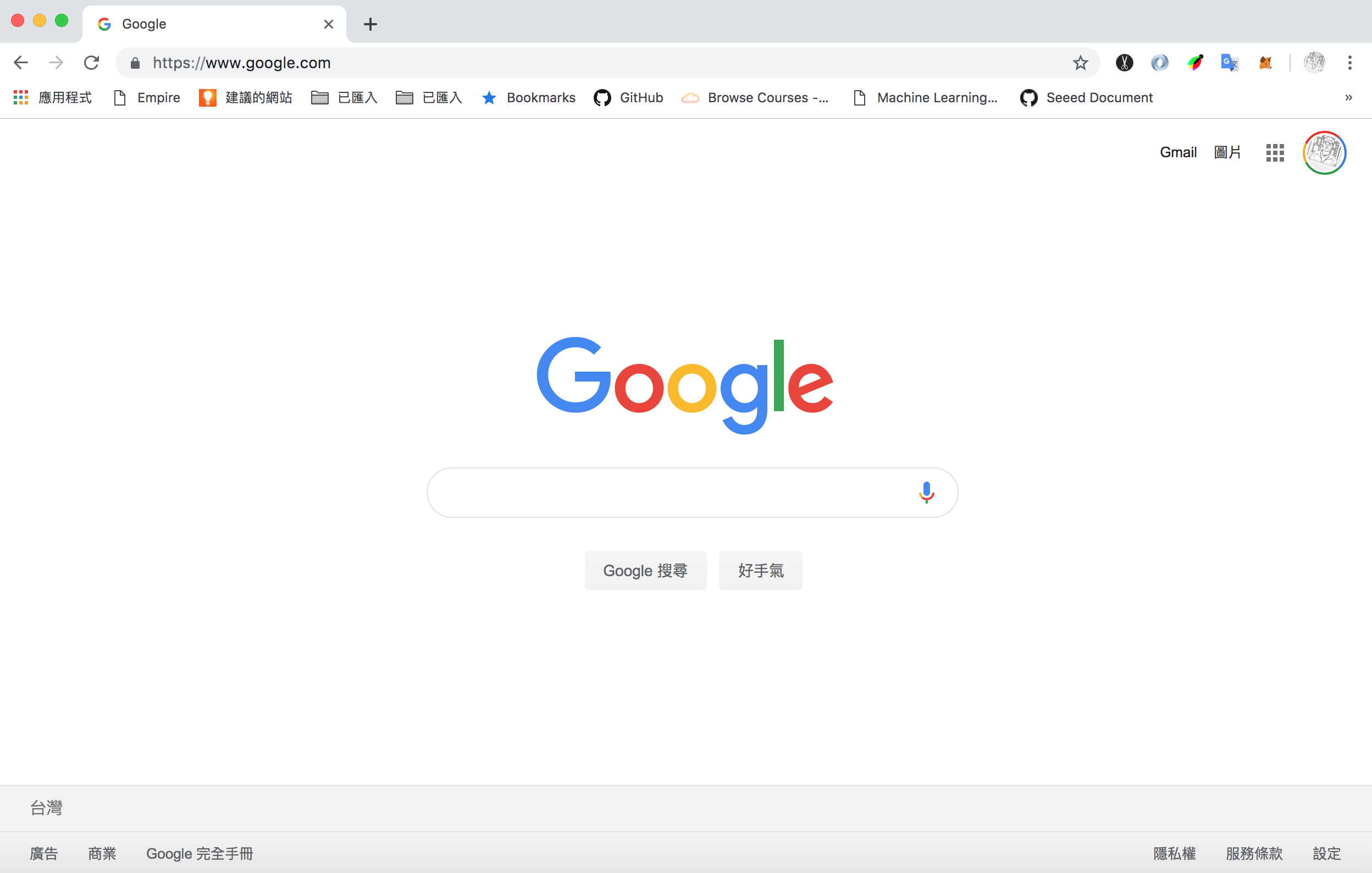
Task: Open the 隱私權 privacy link
Action: click(1175, 854)
